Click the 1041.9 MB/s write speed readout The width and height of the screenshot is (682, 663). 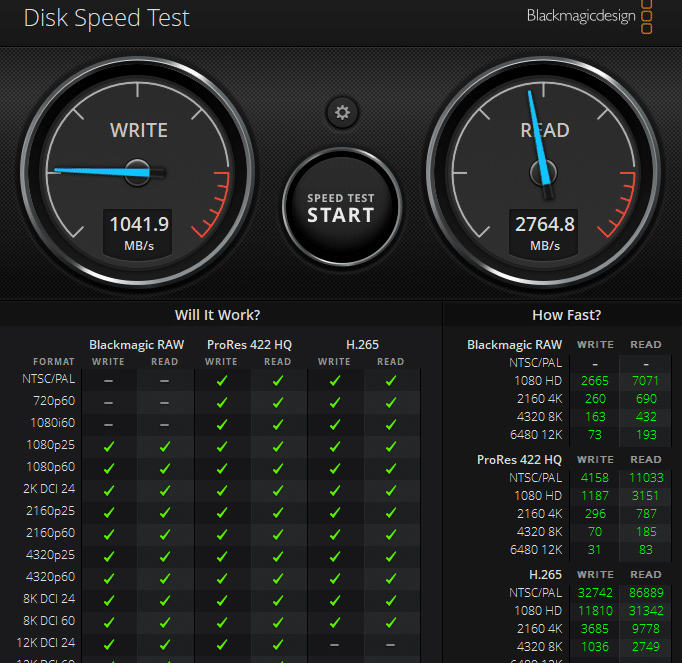click(138, 233)
